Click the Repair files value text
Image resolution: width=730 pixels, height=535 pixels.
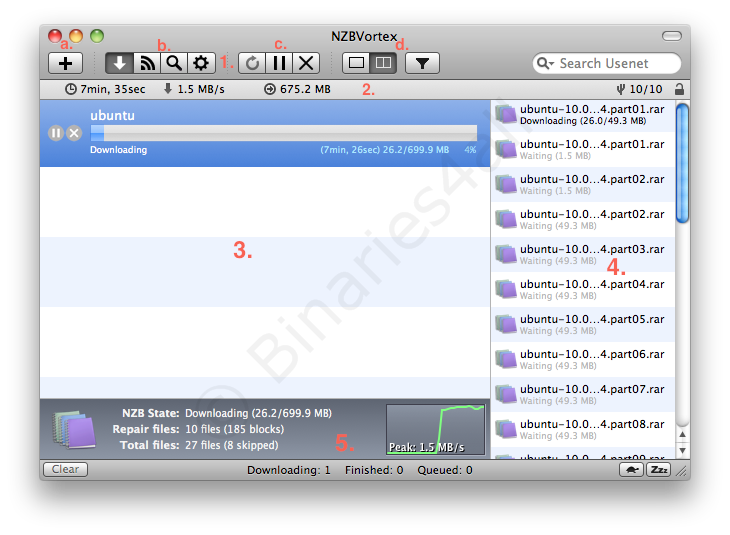[x=235, y=429]
